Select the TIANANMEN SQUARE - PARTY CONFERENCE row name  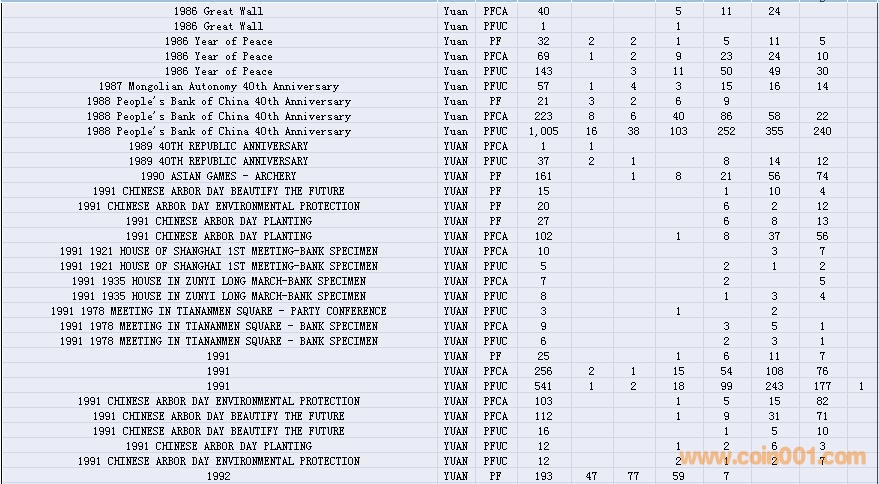218,311
